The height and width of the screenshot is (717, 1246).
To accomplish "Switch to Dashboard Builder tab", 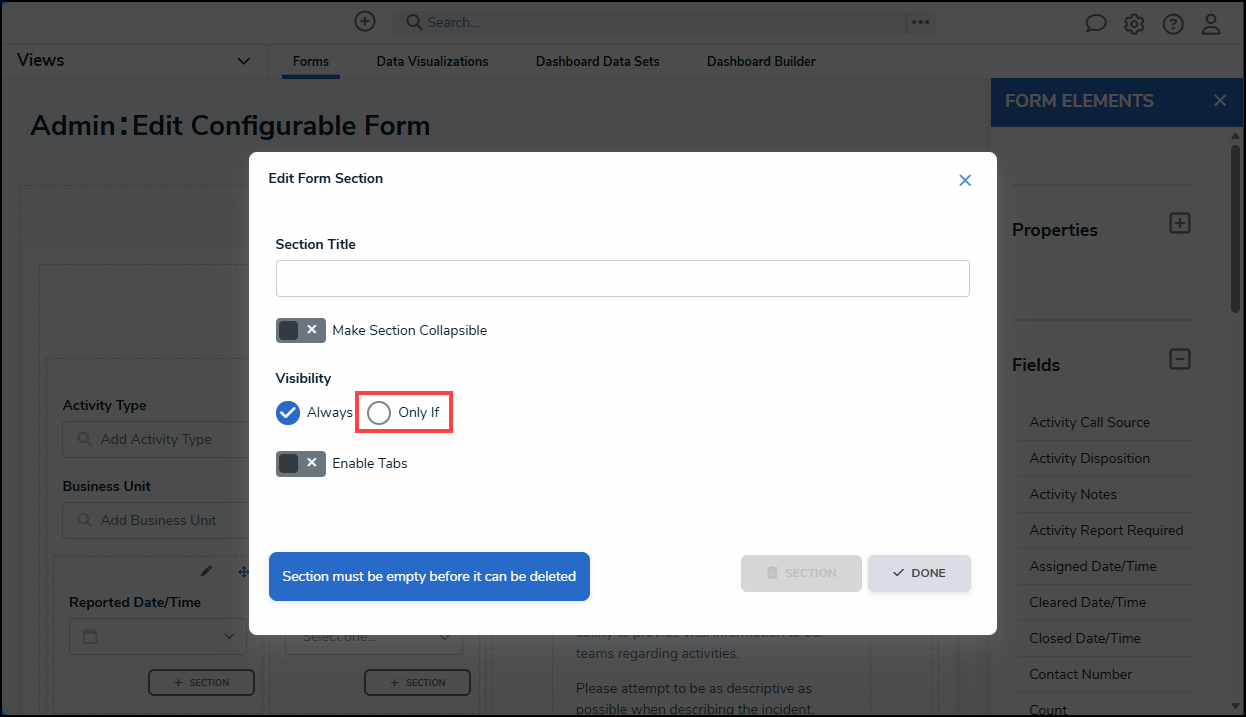I will [x=761, y=61].
